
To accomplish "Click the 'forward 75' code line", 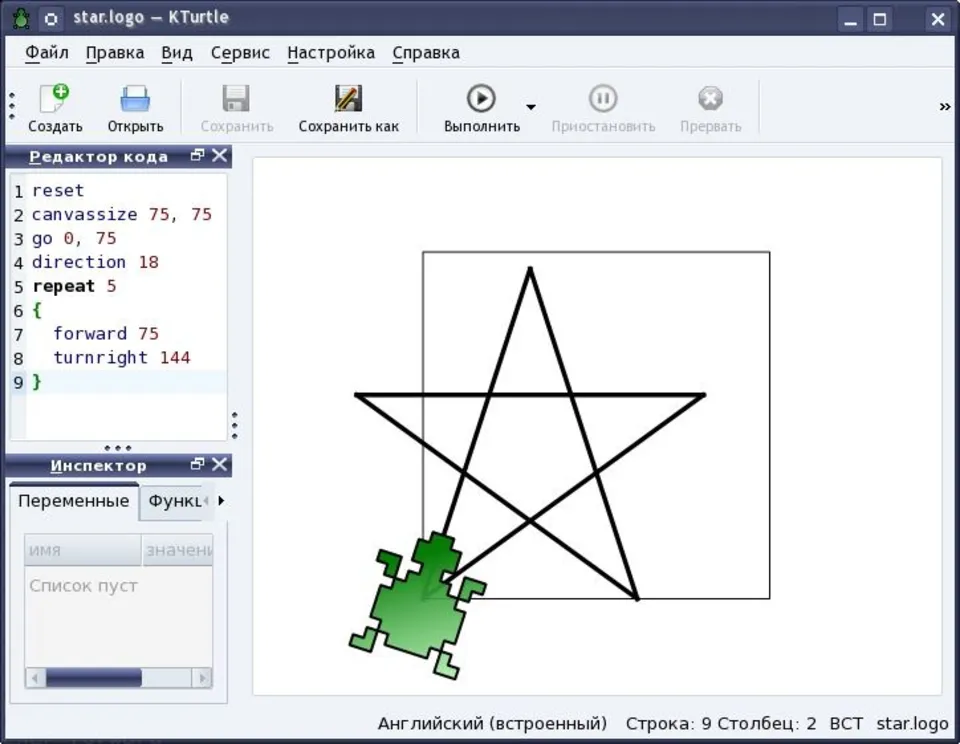I will pos(105,334).
